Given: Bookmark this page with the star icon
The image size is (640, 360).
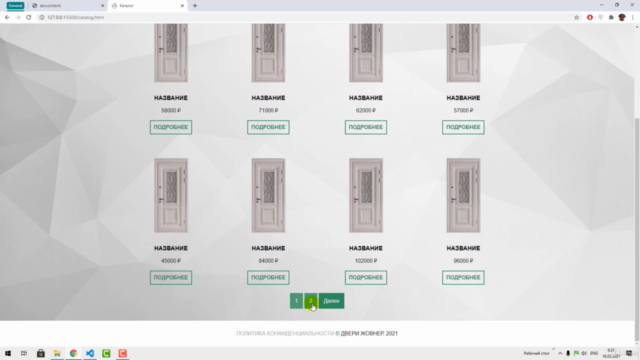Looking at the screenshot, I should (576, 17).
